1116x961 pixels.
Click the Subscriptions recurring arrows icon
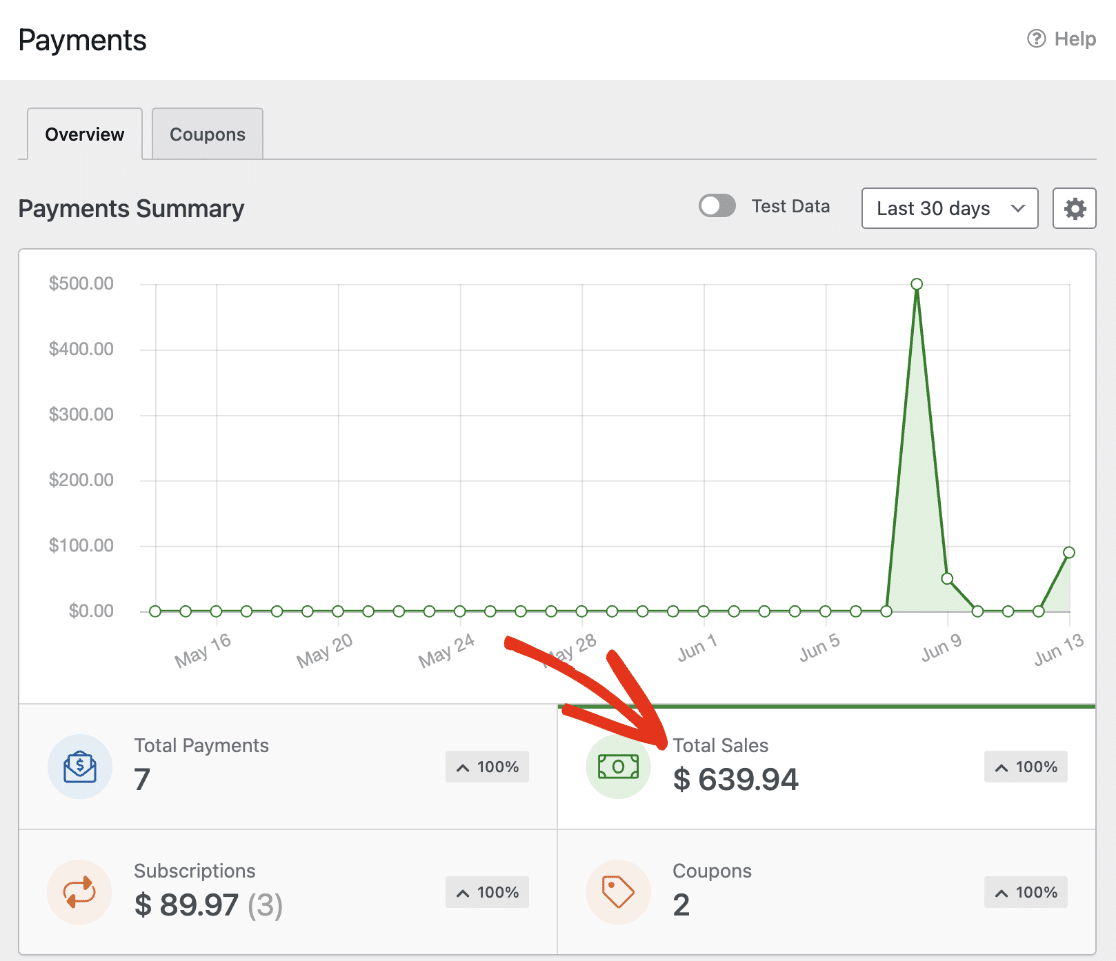(80, 892)
